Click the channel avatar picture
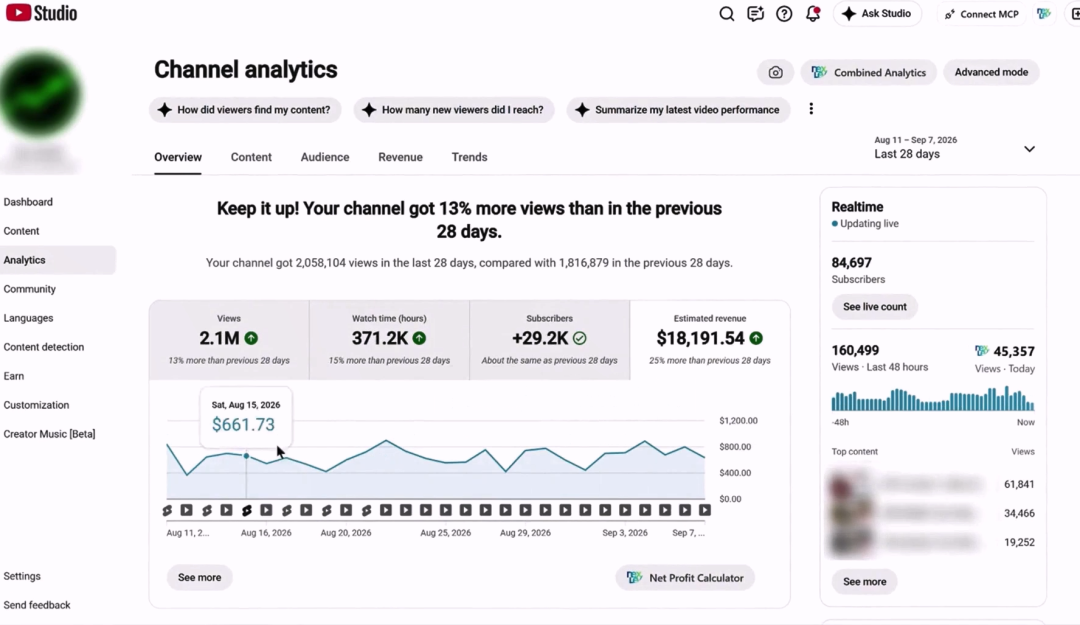The height and width of the screenshot is (625, 1080). (40, 94)
